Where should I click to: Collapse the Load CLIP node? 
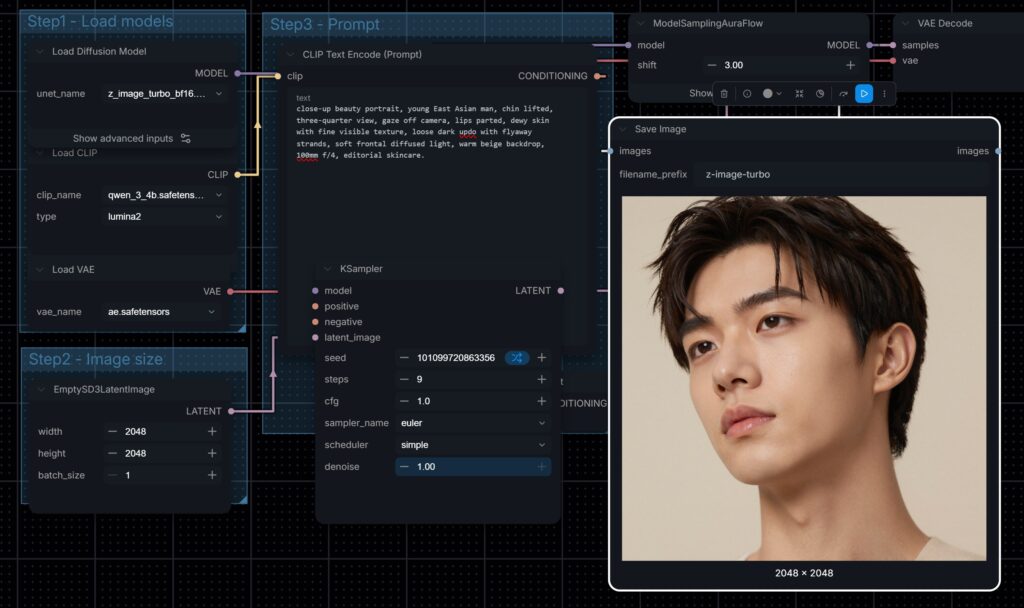pyautogui.click(x=40, y=153)
